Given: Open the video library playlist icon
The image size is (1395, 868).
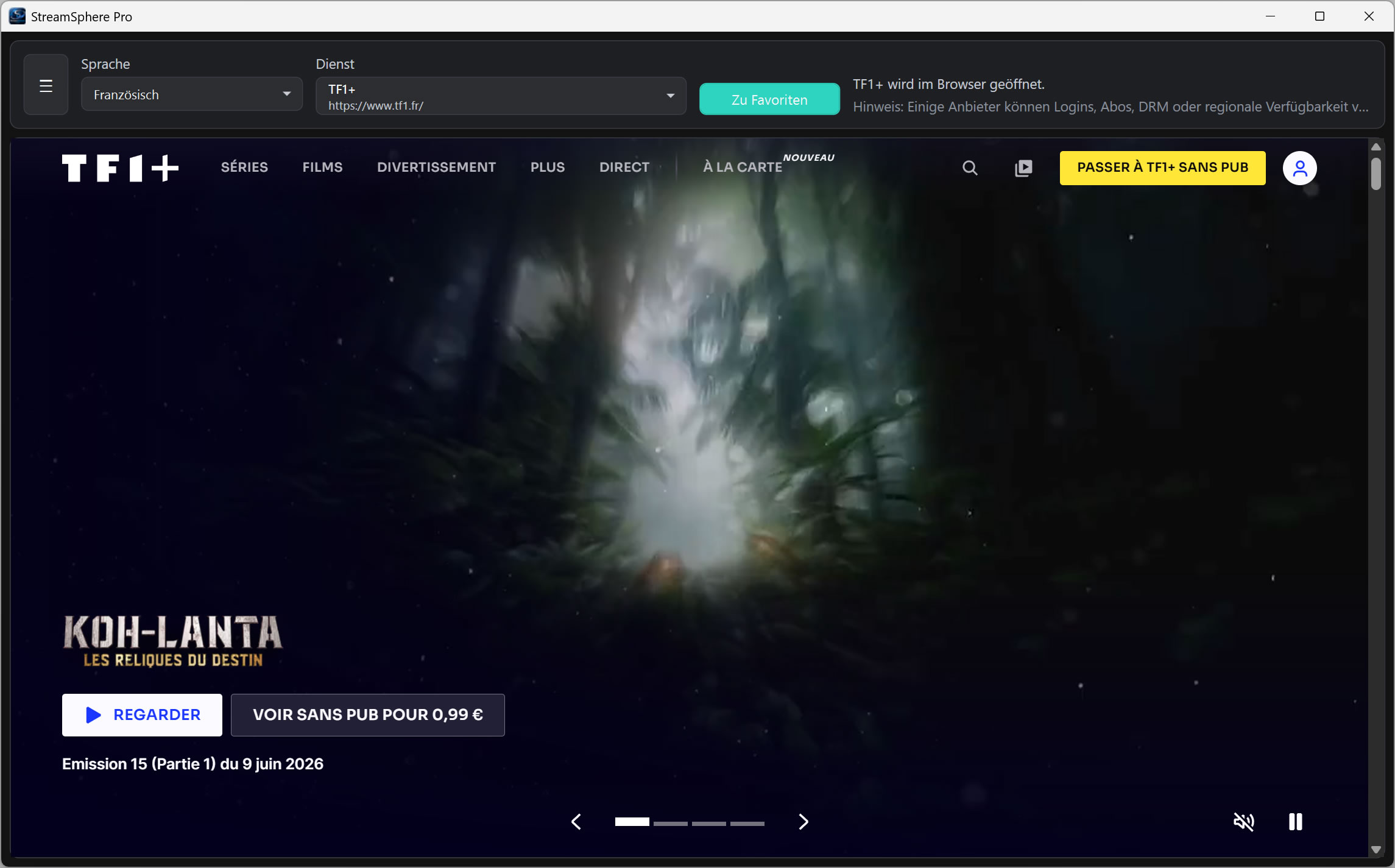Looking at the screenshot, I should (1023, 168).
